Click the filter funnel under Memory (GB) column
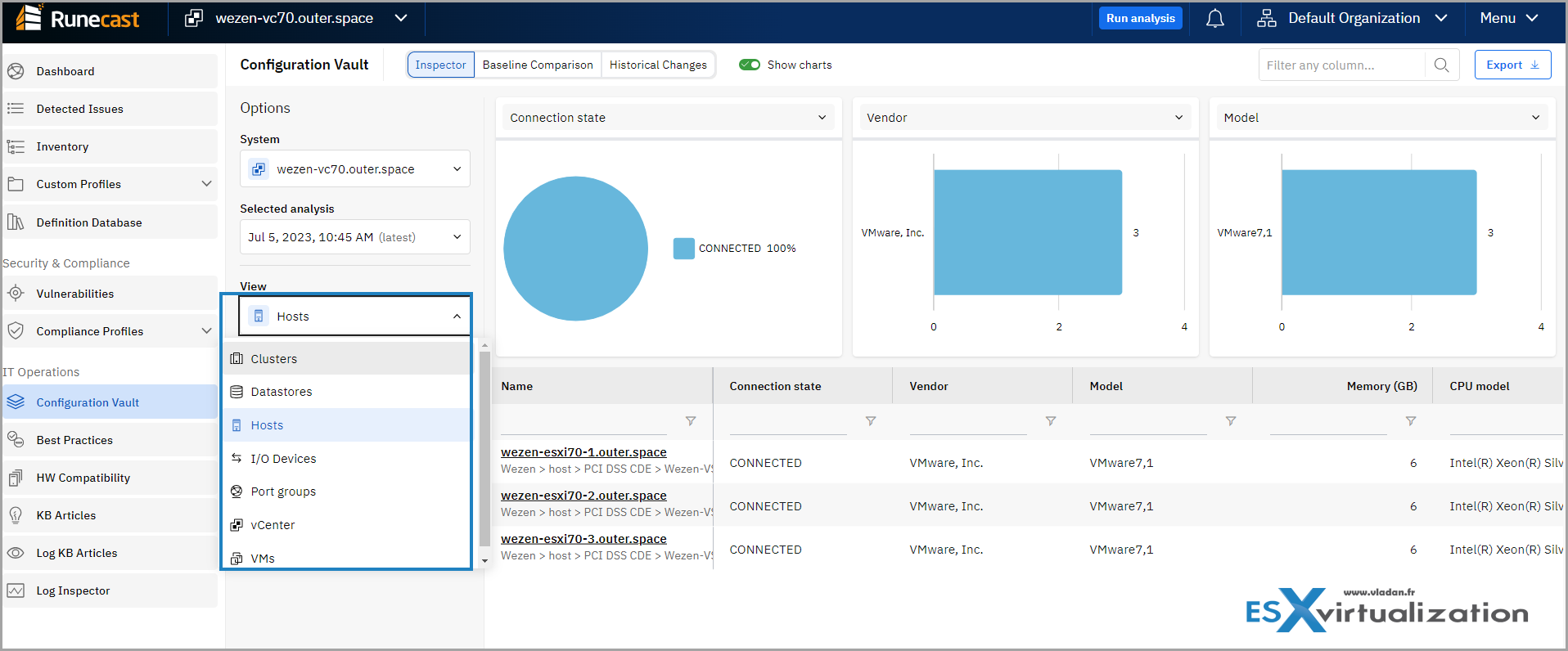The image size is (1568, 651). coord(1411,421)
